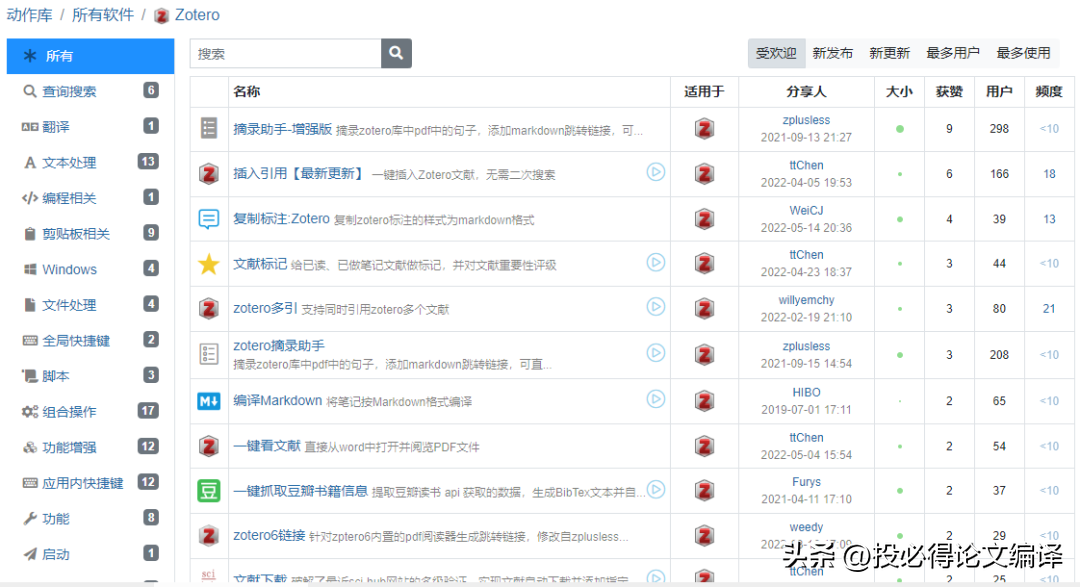Open 文献标记 action link
This screenshot has width=1080, height=587.
click(x=260, y=264)
